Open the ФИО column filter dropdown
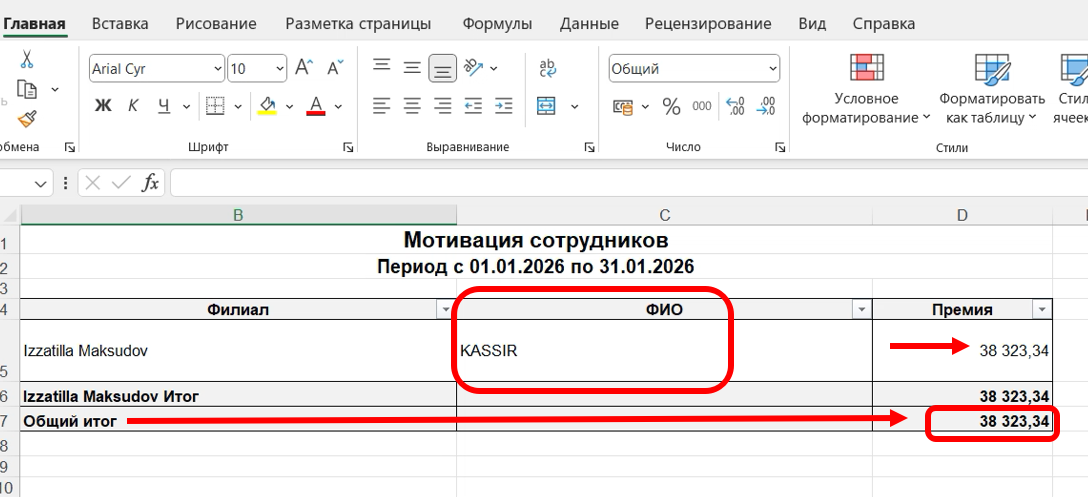 tap(861, 310)
